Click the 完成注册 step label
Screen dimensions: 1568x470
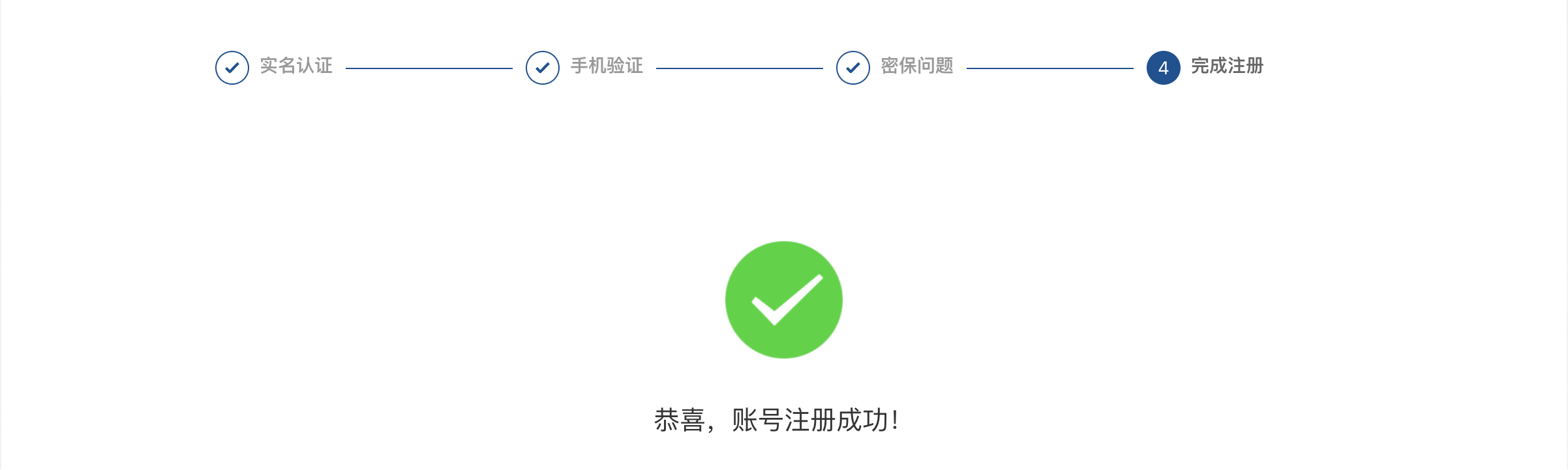(x=1228, y=66)
